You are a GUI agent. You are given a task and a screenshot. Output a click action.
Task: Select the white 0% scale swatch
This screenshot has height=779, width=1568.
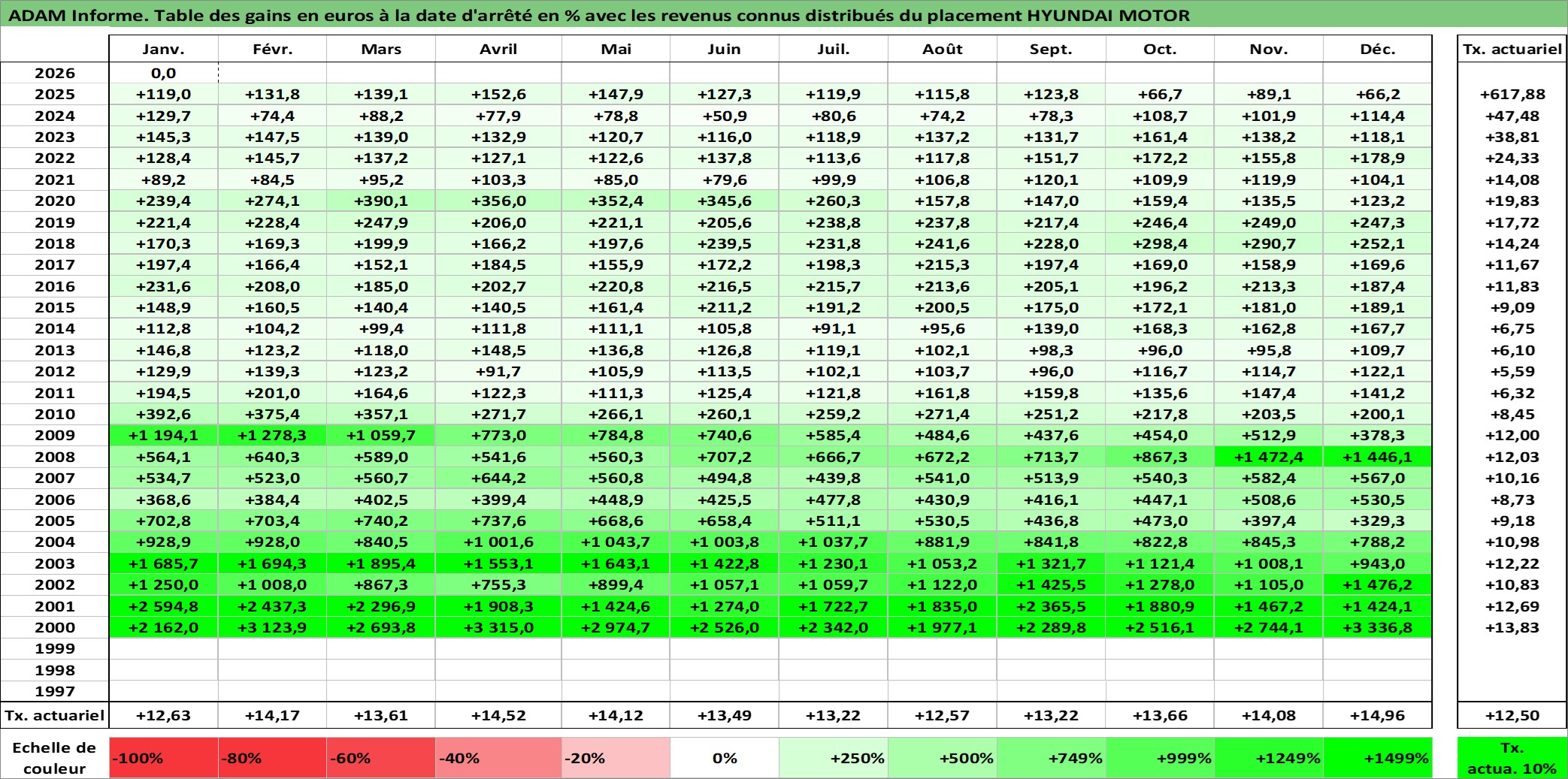tap(724, 757)
